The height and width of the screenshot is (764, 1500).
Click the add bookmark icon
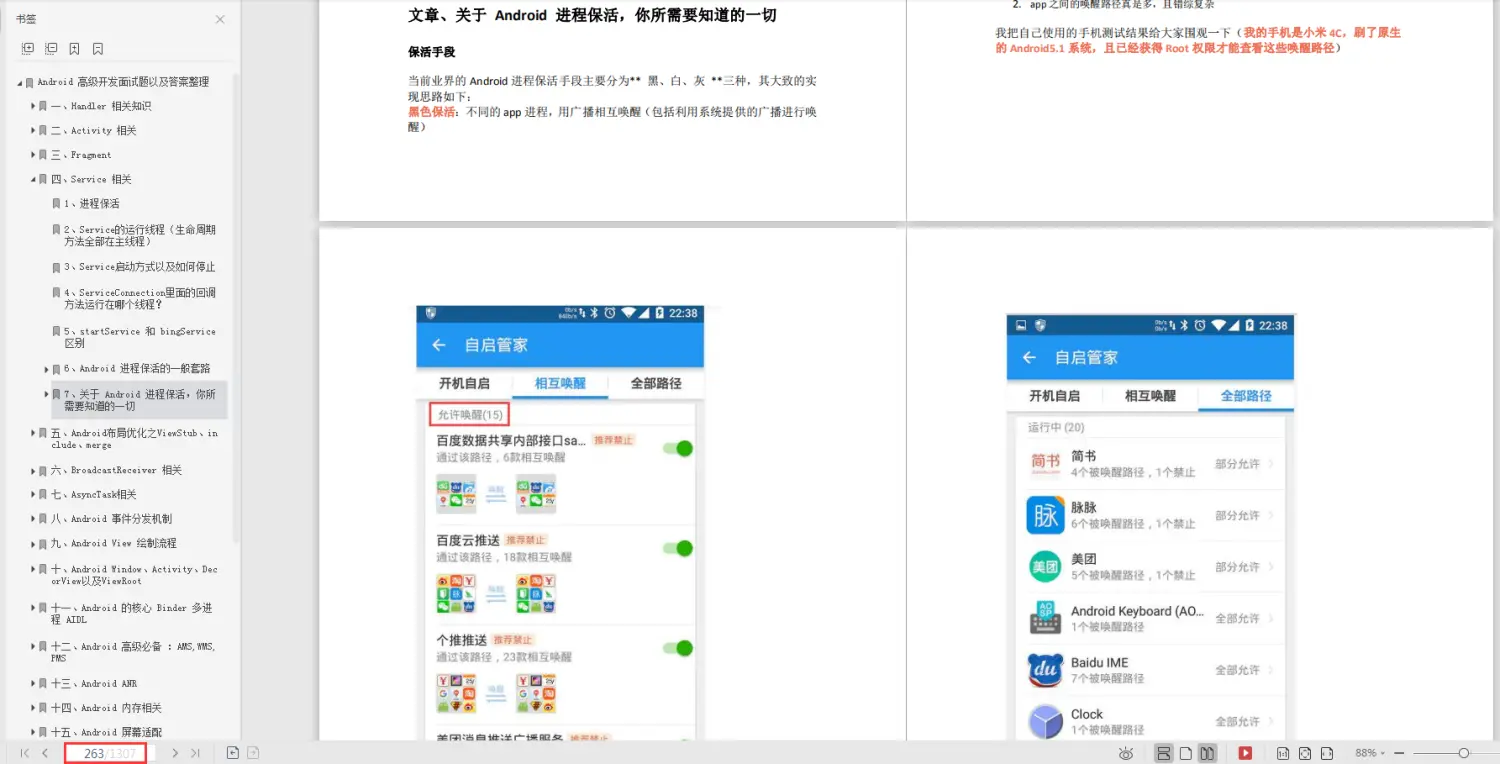[x=75, y=48]
